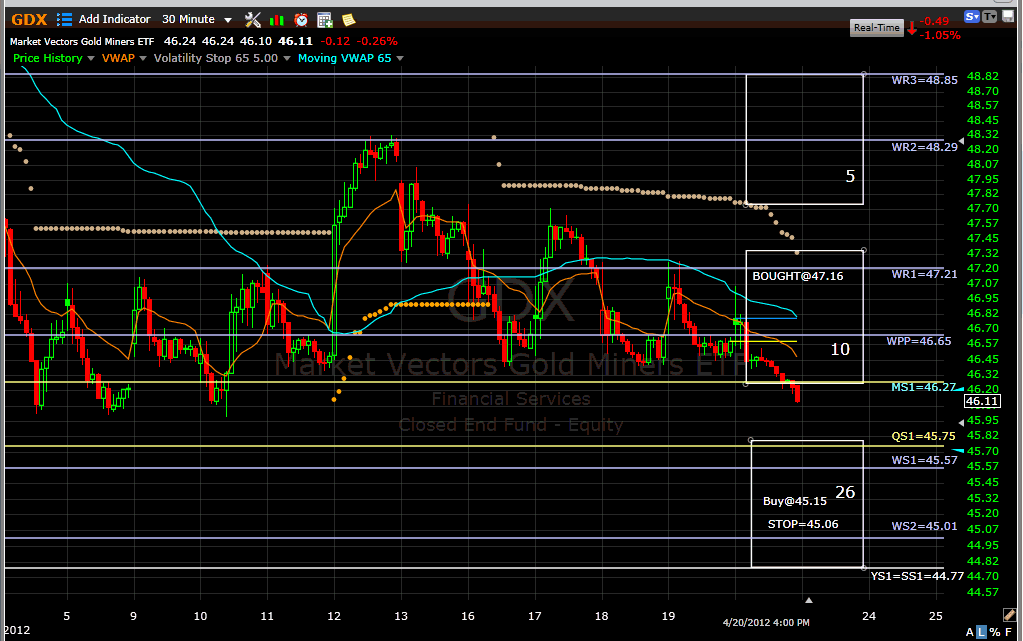
Task: Open the 30 Minute timeframe dropdown
Action: 196,20
